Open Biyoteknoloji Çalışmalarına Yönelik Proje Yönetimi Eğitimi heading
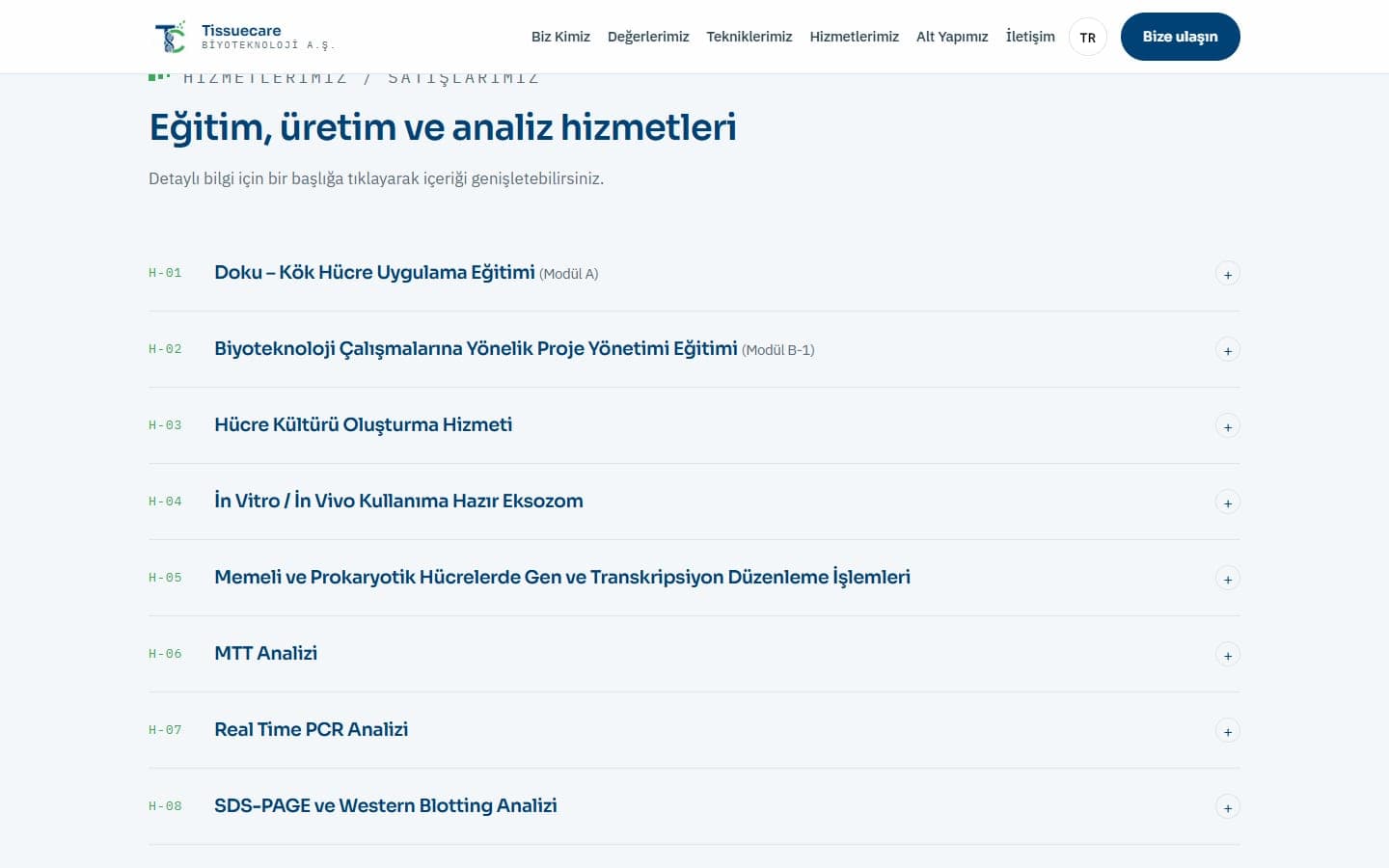1389x868 pixels. 476,349
